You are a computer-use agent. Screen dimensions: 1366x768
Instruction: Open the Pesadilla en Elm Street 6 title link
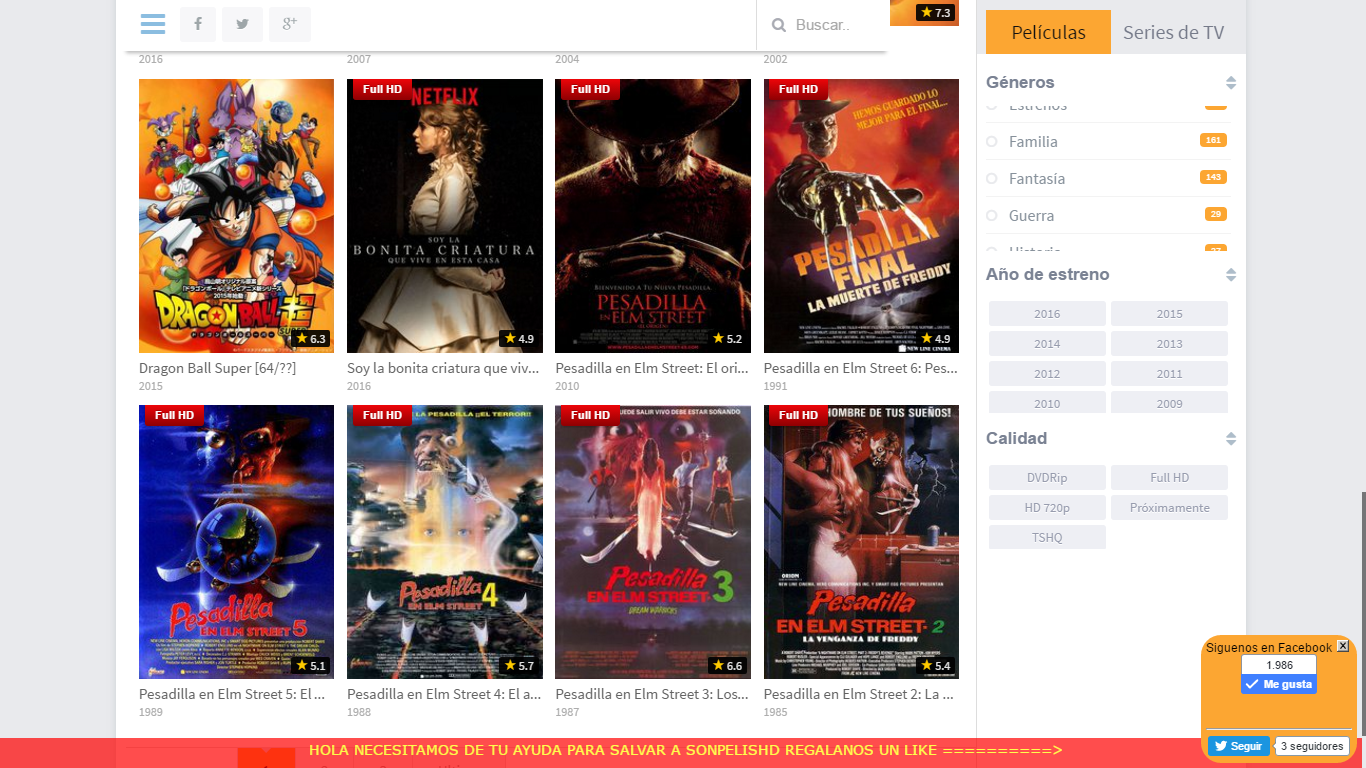tap(859, 368)
